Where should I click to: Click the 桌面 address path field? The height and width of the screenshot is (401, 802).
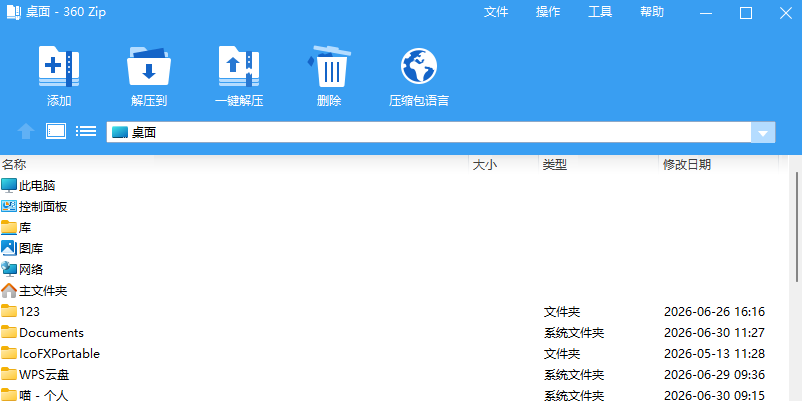point(429,132)
